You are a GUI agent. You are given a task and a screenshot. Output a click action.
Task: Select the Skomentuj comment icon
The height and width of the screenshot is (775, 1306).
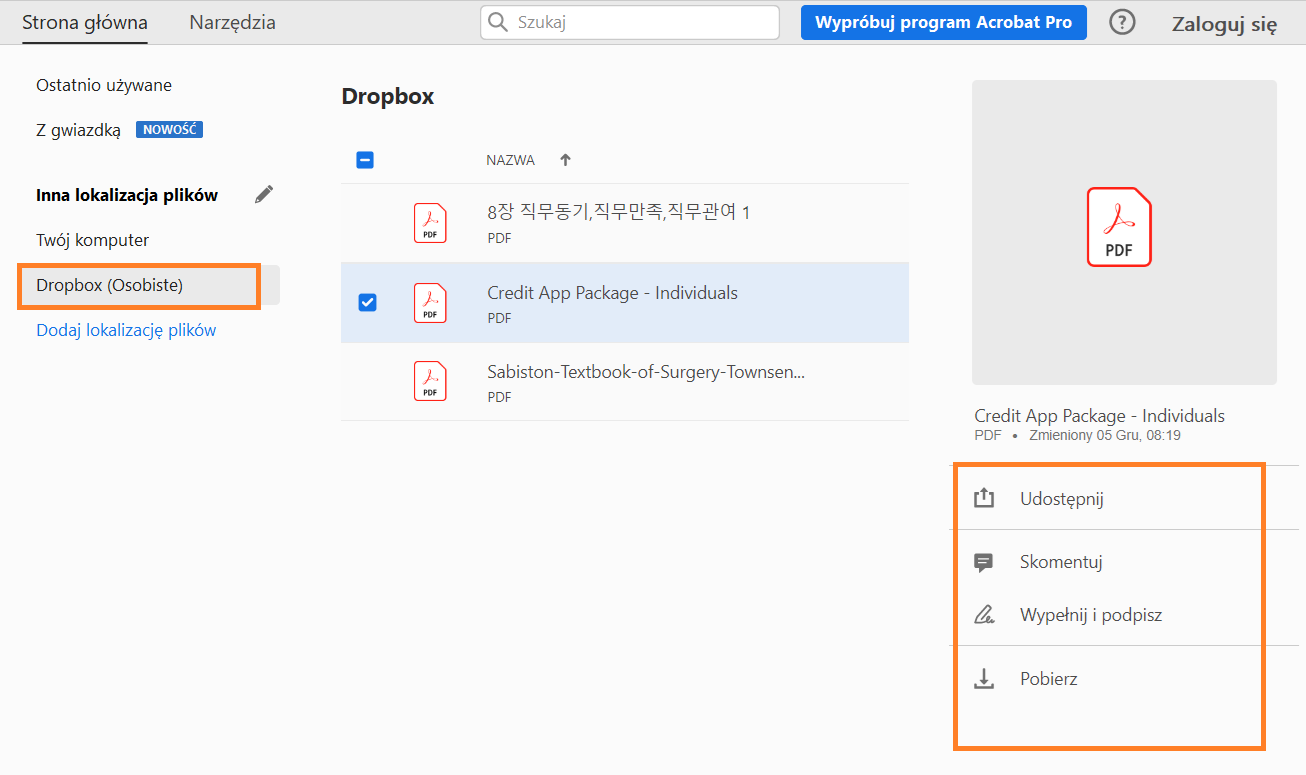click(984, 561)
